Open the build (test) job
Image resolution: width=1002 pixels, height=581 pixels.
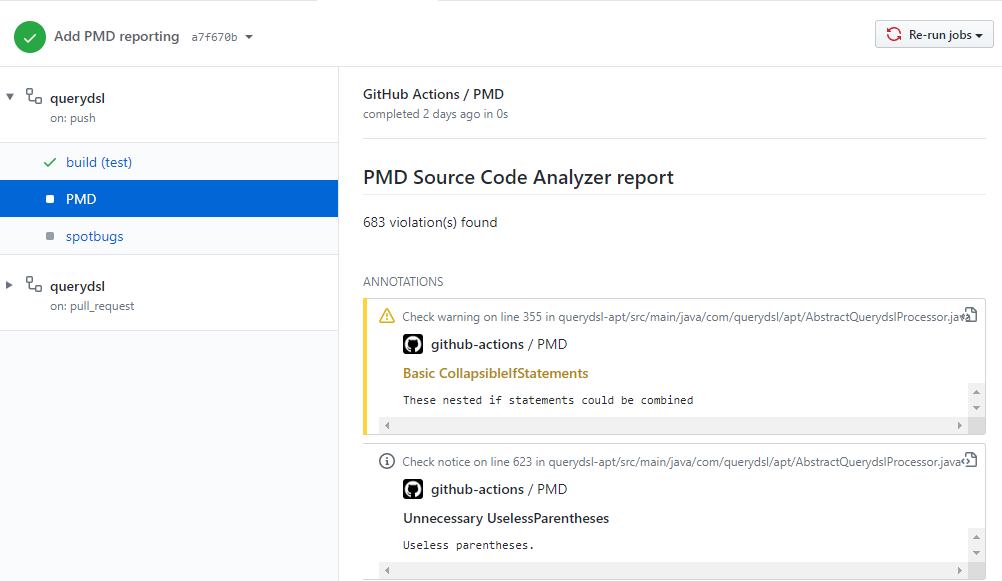98,162
